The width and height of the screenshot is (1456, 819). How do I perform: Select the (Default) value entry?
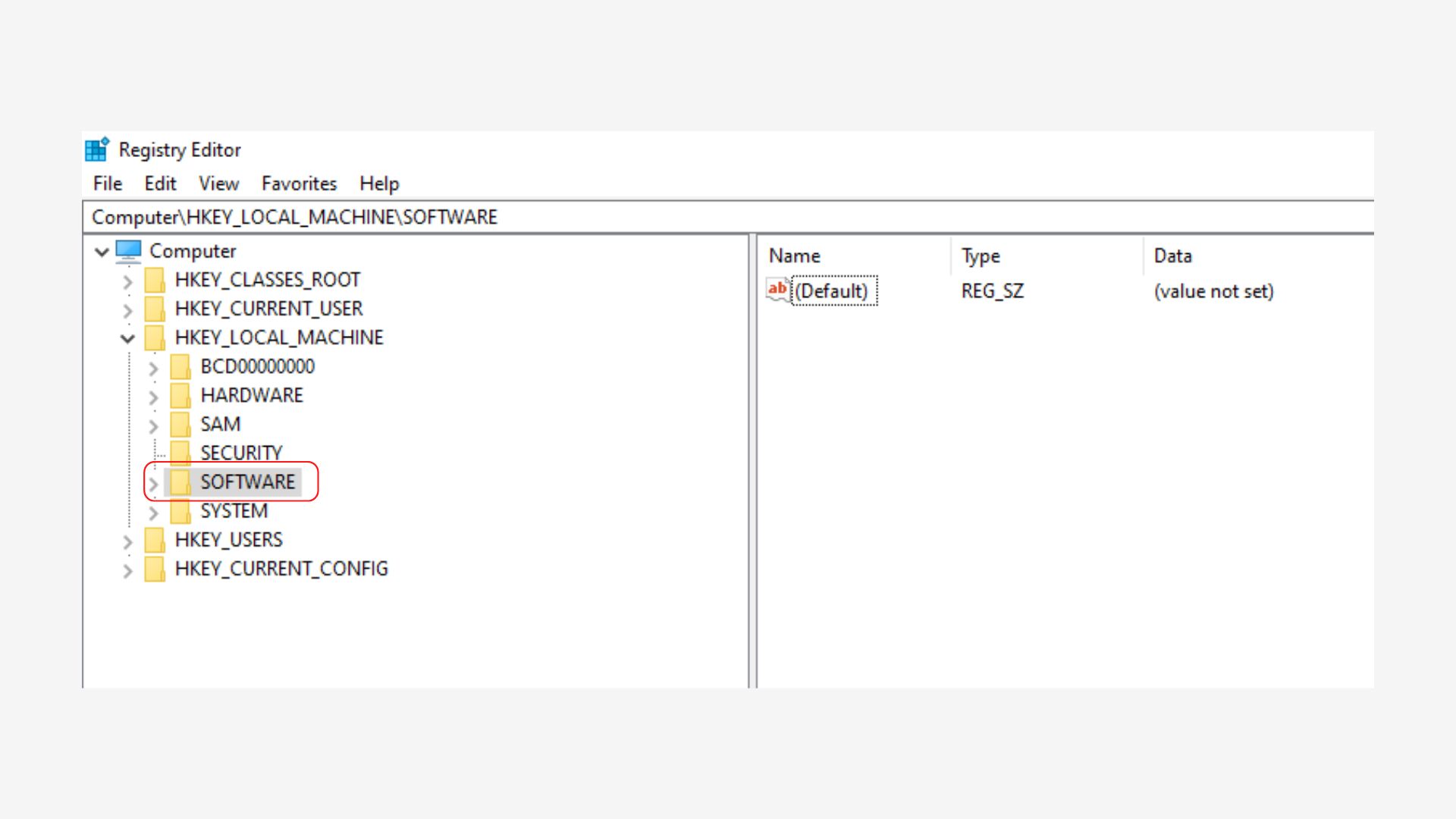point(832,291)
